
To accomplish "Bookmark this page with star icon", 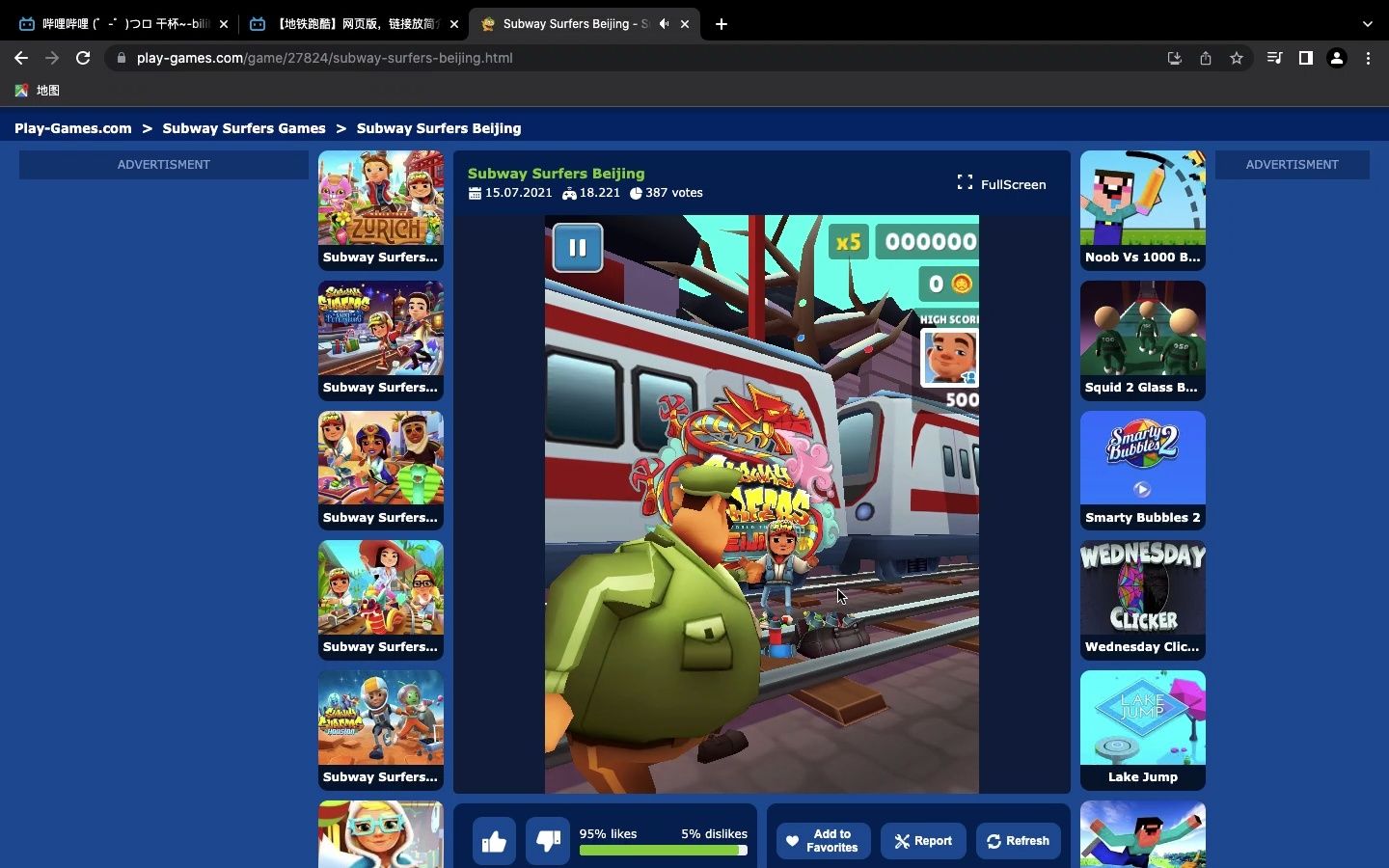I will tap(1237, 58).
